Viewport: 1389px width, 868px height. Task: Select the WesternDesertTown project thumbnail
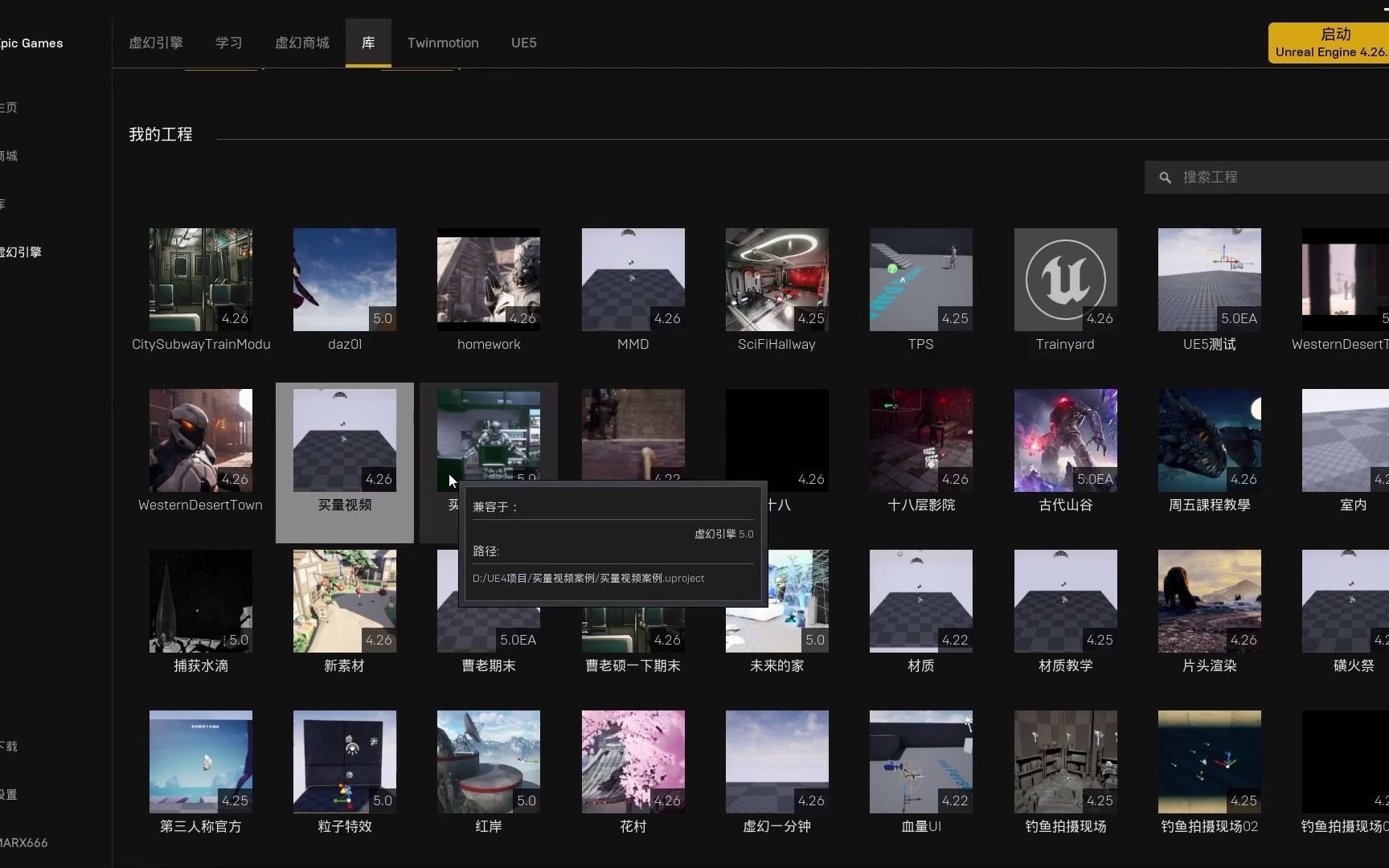point(201,440)
